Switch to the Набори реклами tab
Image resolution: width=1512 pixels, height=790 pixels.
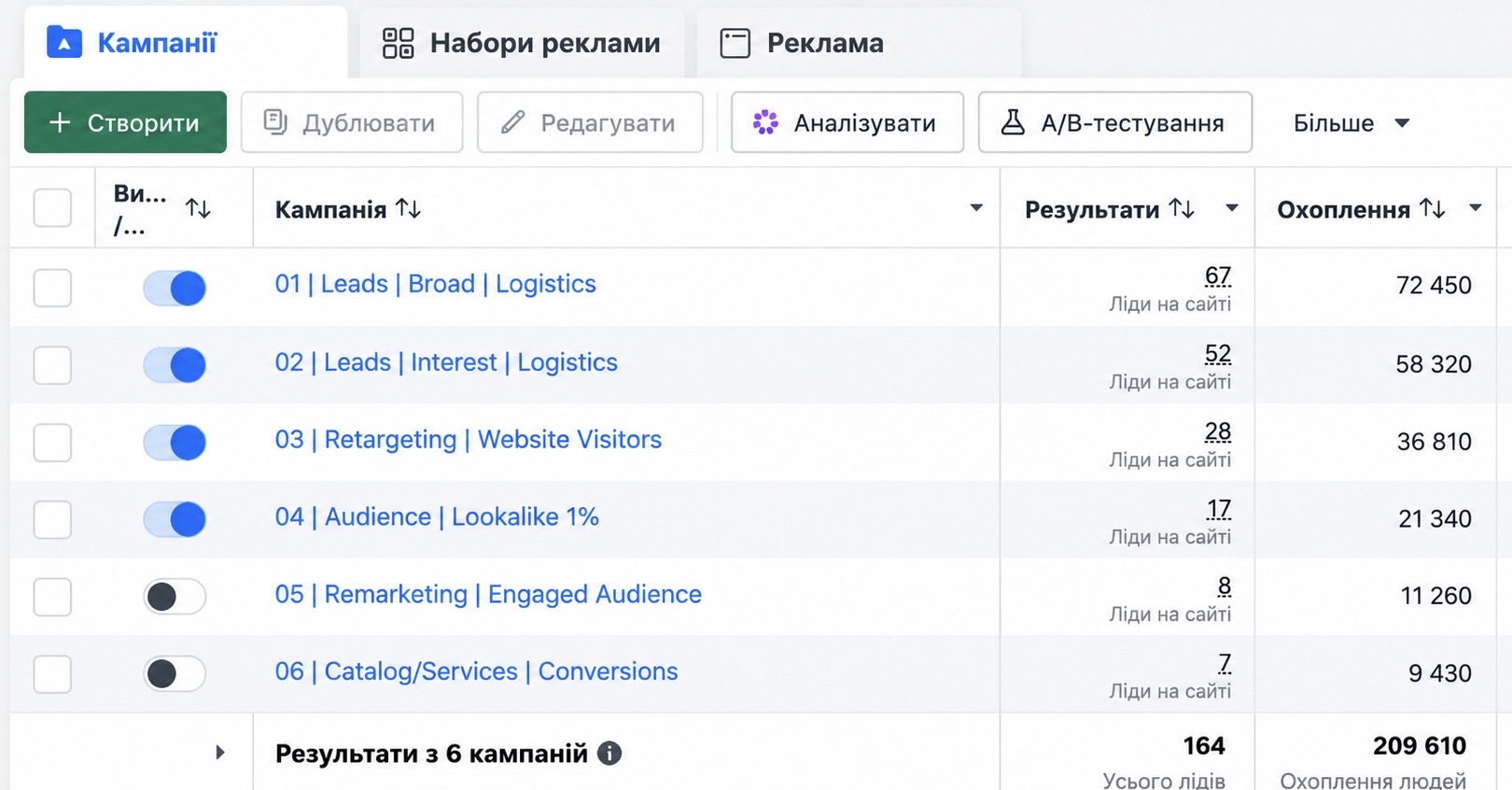522,43
